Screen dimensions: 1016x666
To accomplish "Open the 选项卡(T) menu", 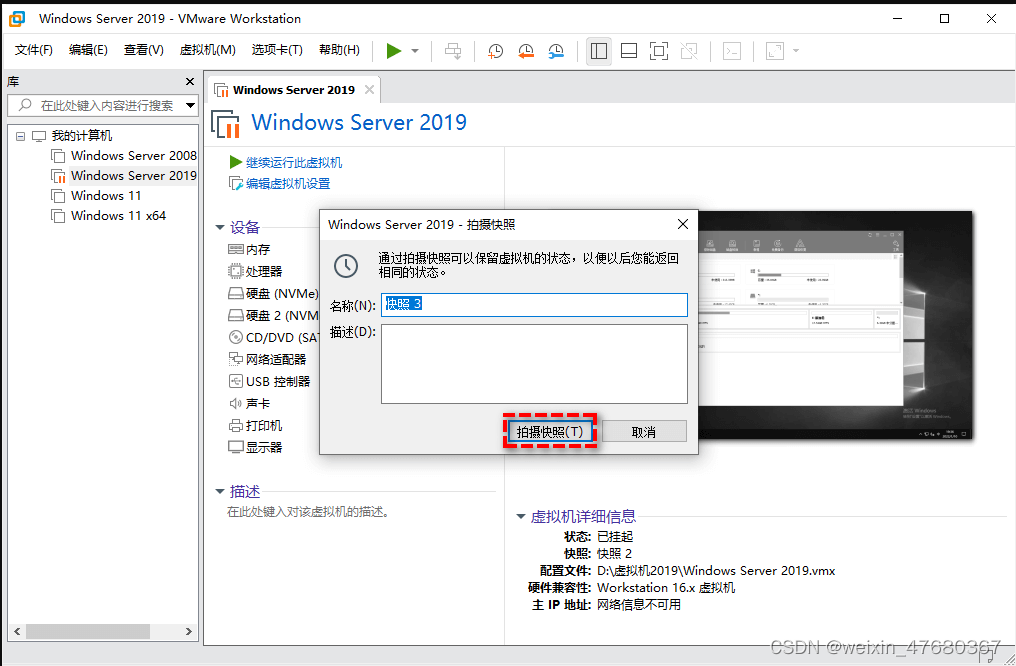I will click(277, 50).
